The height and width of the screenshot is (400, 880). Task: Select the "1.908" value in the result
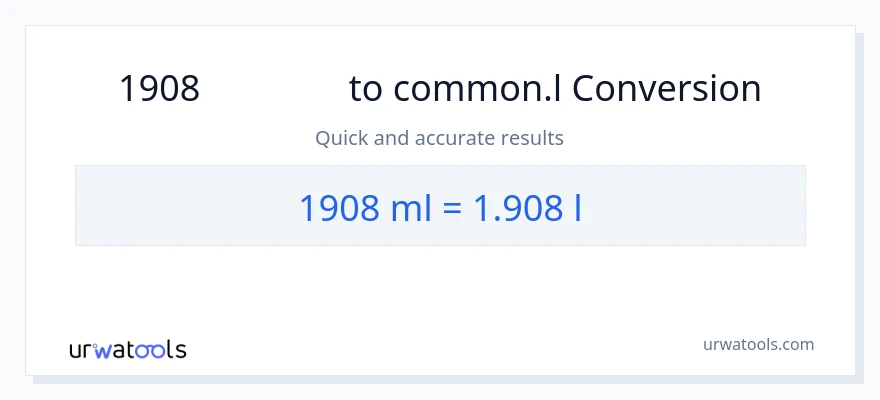pyautogui.click(x=515, y=207)
